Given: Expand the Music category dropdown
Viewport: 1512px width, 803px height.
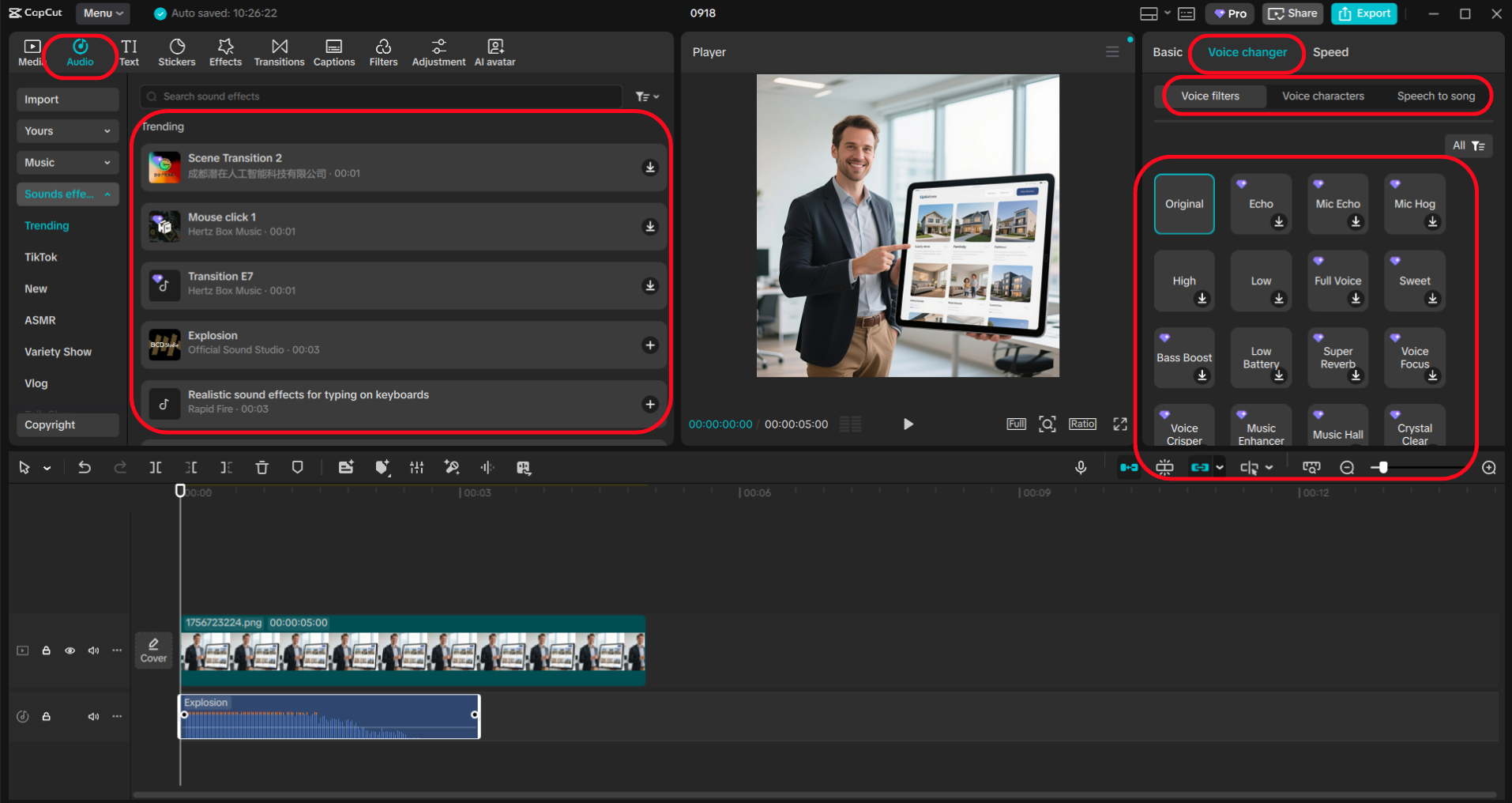Looking at the screenshot, I should click(67, 163).
